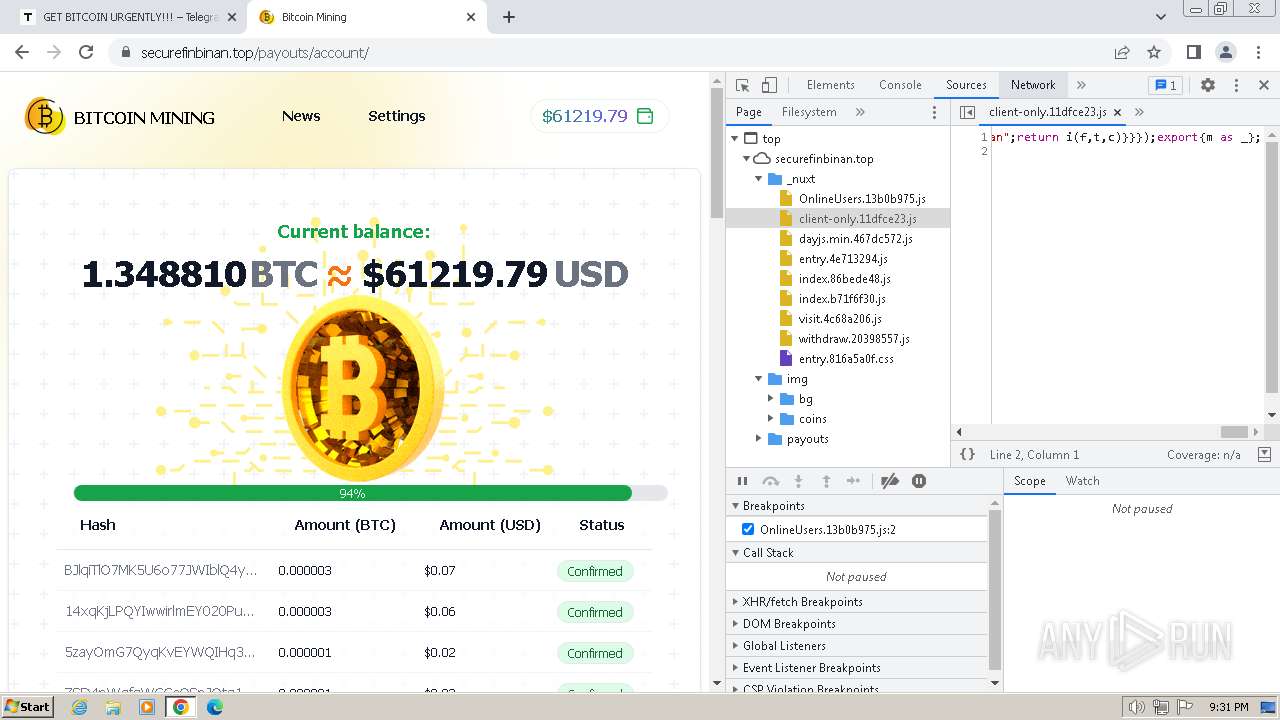Image resolution: width=1280 pixels, height=720 pixels.
Task: Open the Sources navigator three-dot menu
Action: click(935, 112)
